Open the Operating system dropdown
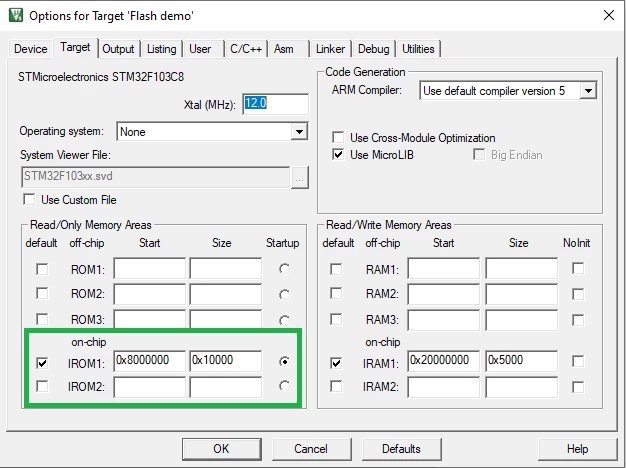Image resolution: width=626 pixels, height=468 pixels. click(299, 131)
